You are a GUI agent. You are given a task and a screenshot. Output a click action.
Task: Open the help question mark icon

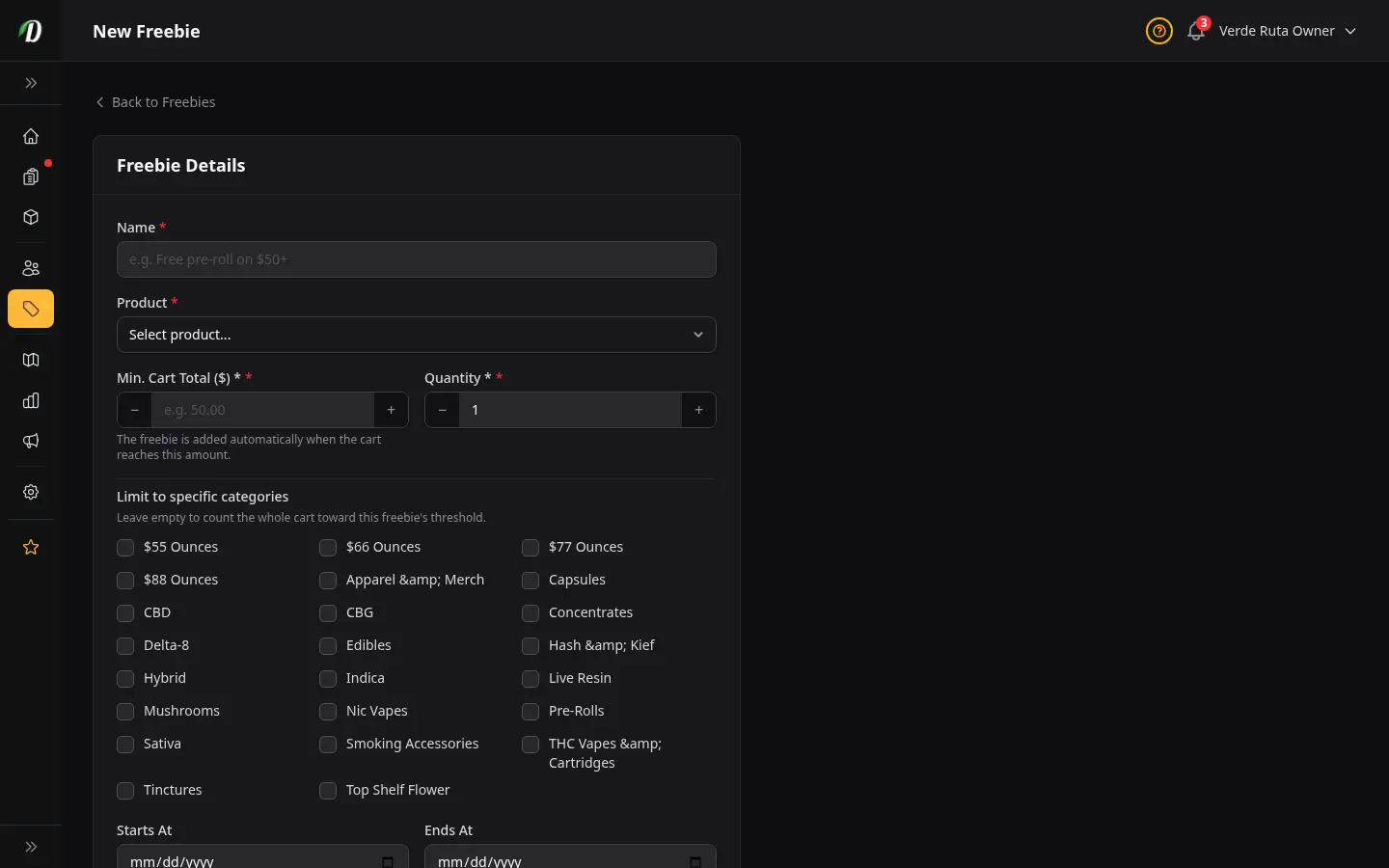click(x=1158, y=31)
